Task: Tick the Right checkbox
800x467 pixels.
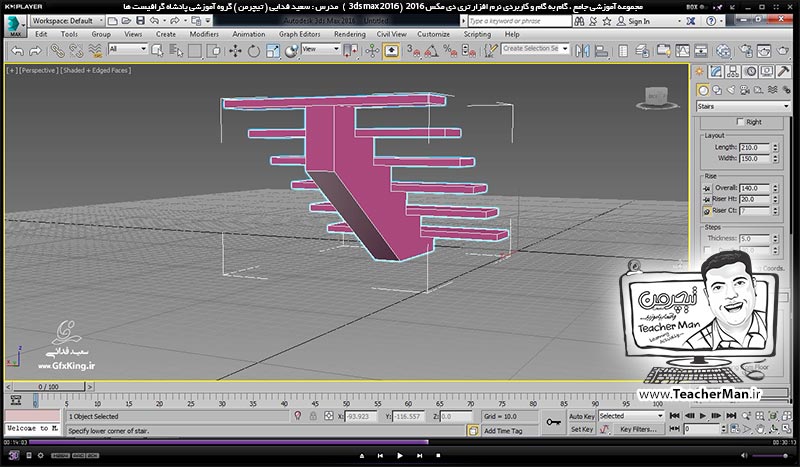Action: coord(740,122)
